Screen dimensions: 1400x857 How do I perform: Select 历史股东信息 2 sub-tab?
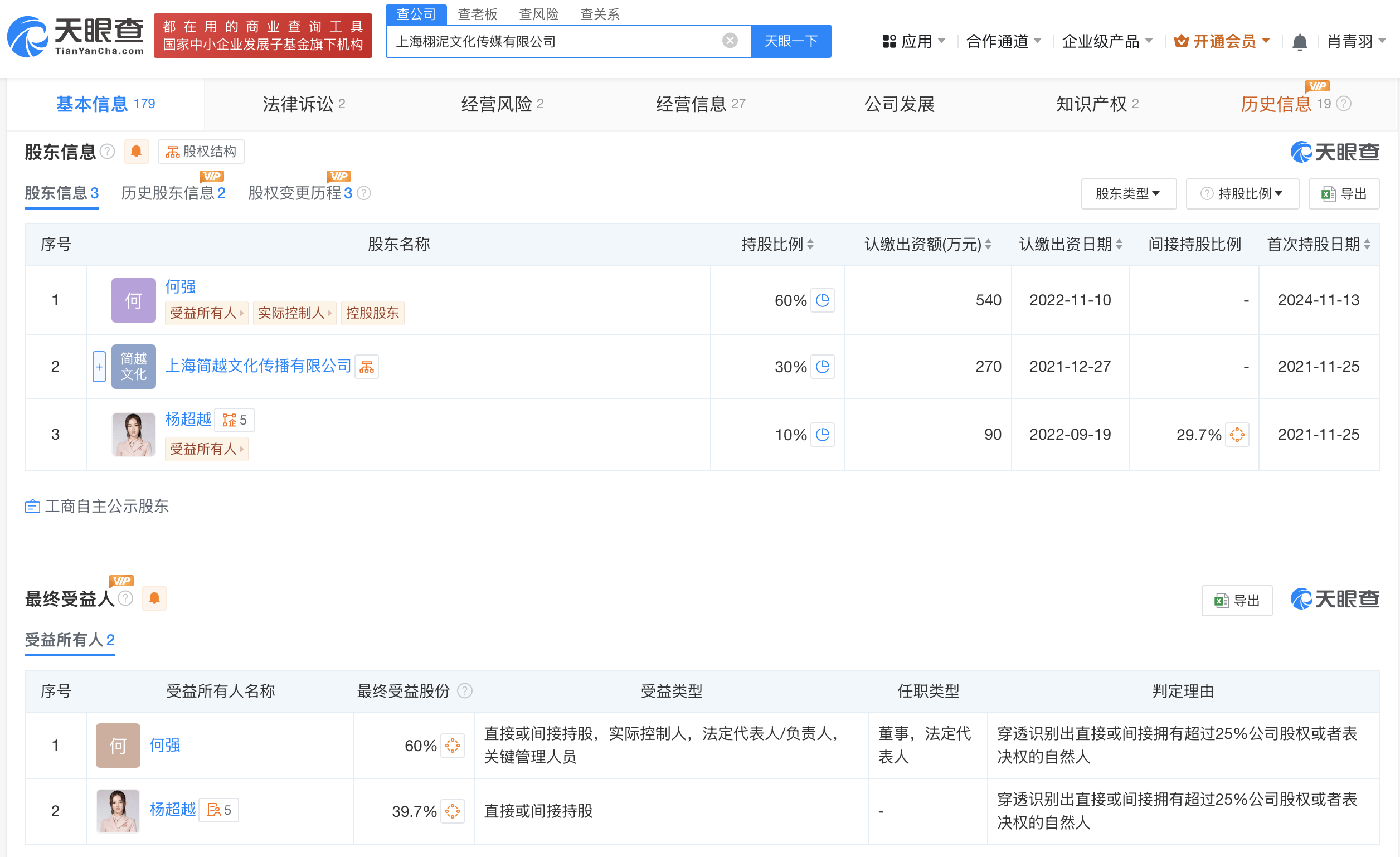(x=173, y=194)
